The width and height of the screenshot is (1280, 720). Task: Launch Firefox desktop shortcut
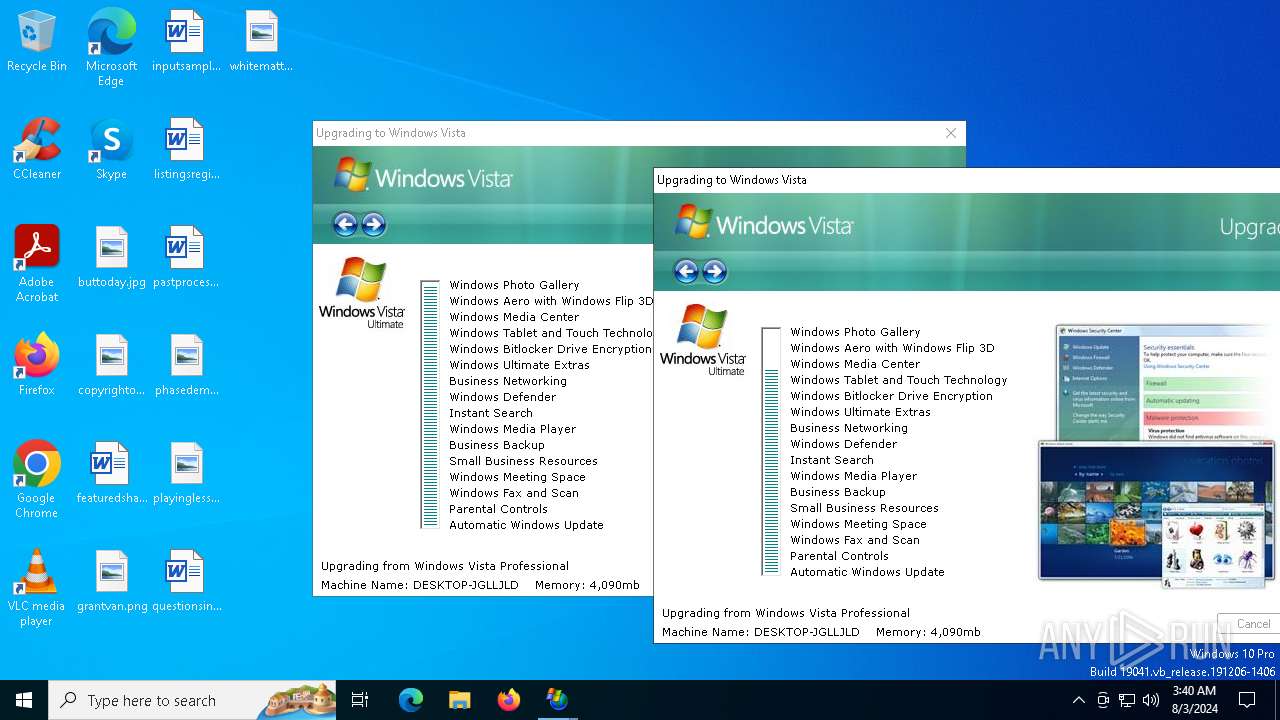click(37, 366)
